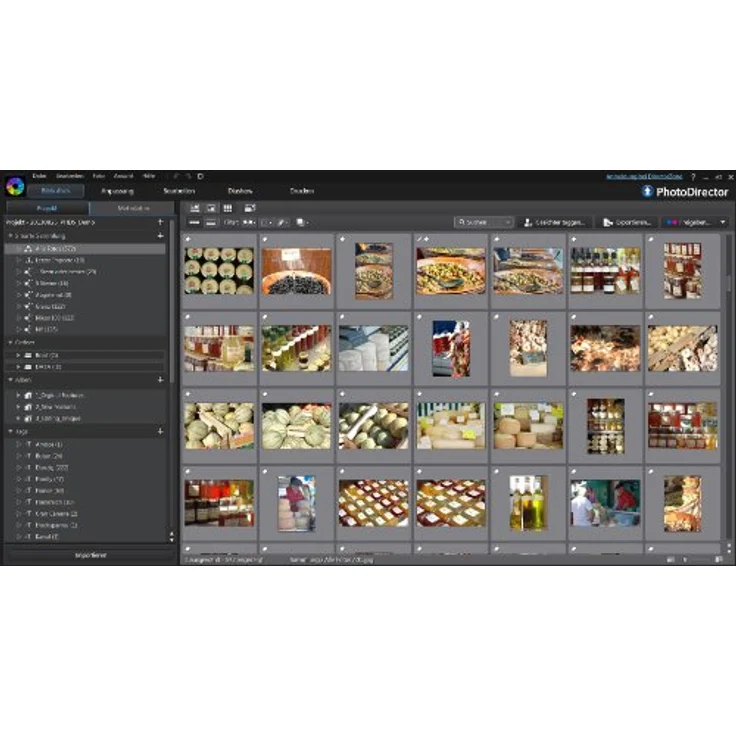Click the Freigeben button

click(689, 222)
